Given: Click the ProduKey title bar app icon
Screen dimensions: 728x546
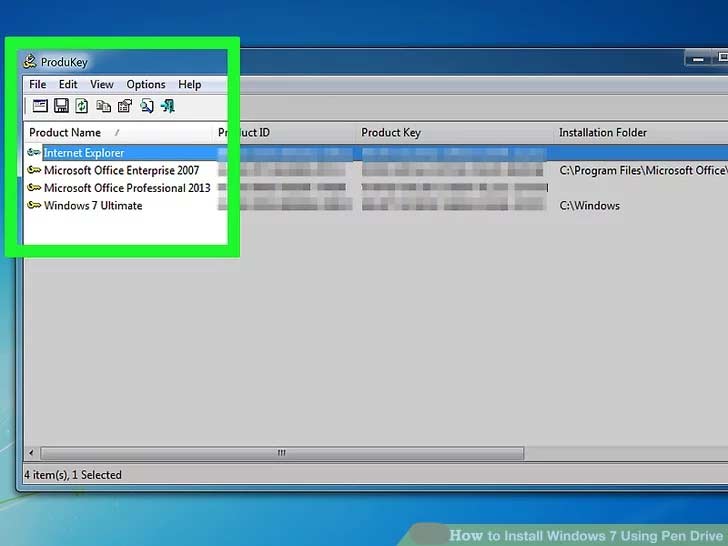Looking at the screenshot, I should pyautogui.click(x=30, y=62).
